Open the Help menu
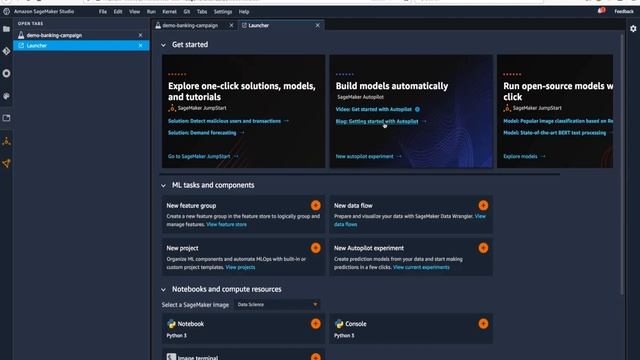 244,12
